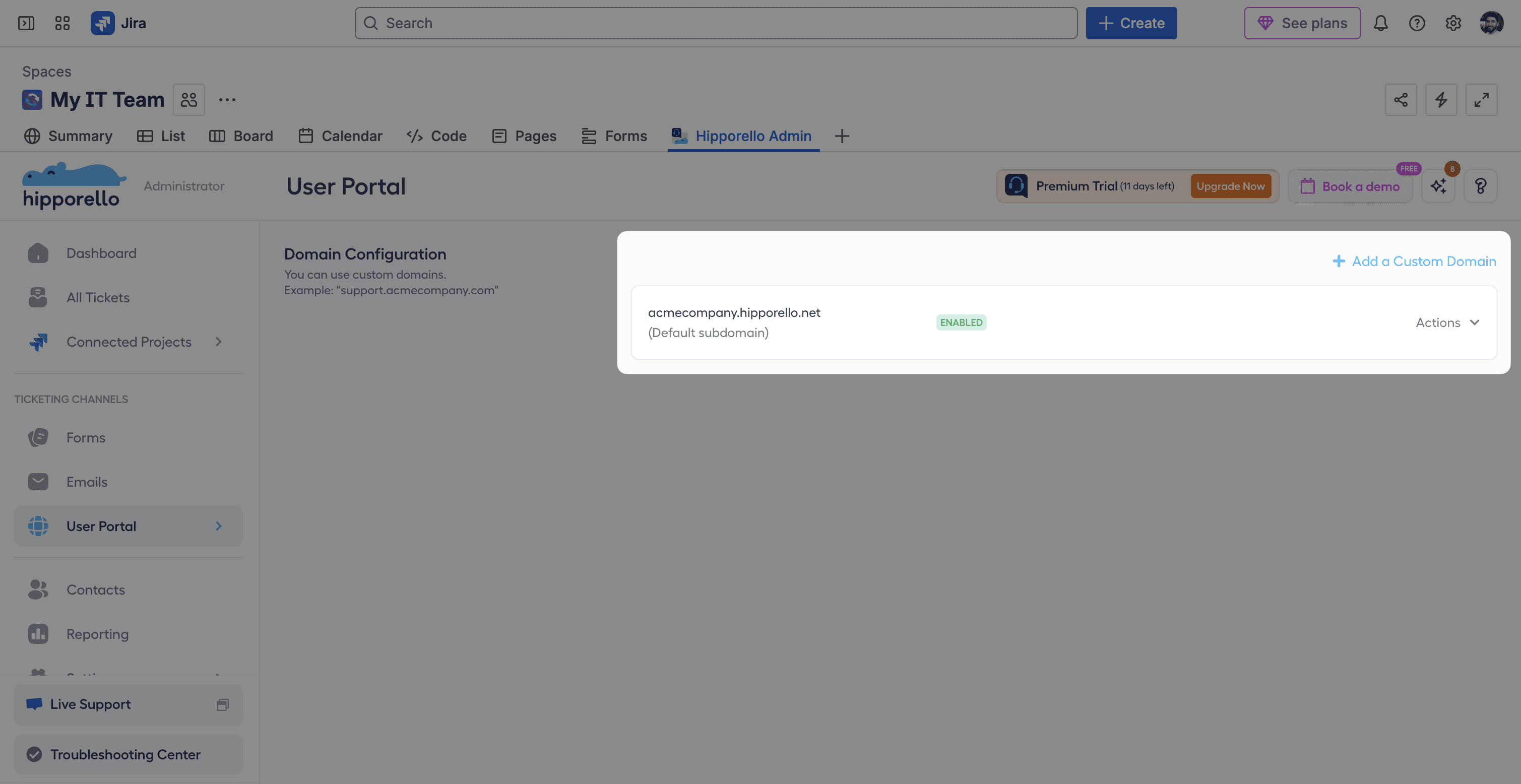Enter full screen with expand arrows icon
The width and height of the screenshot is (1521, 784).
coord(1481,100)
